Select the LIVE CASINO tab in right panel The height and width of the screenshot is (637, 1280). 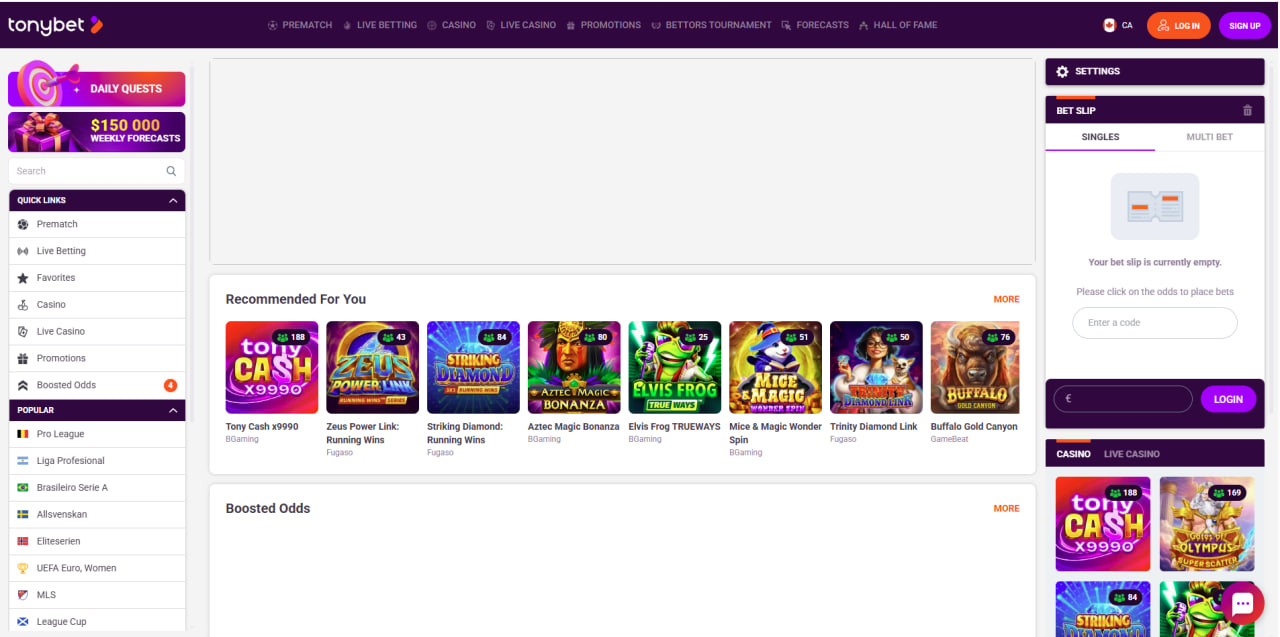coord(1132,454)
